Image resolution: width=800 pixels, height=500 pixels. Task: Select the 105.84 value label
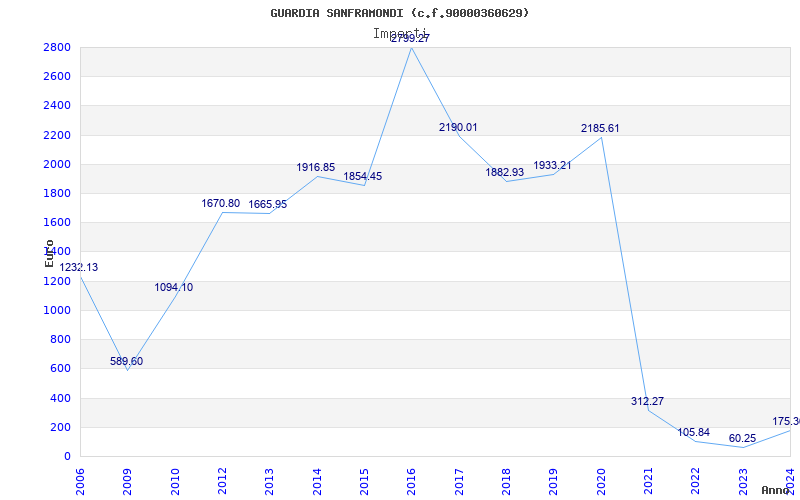click(x=693, y=433)
